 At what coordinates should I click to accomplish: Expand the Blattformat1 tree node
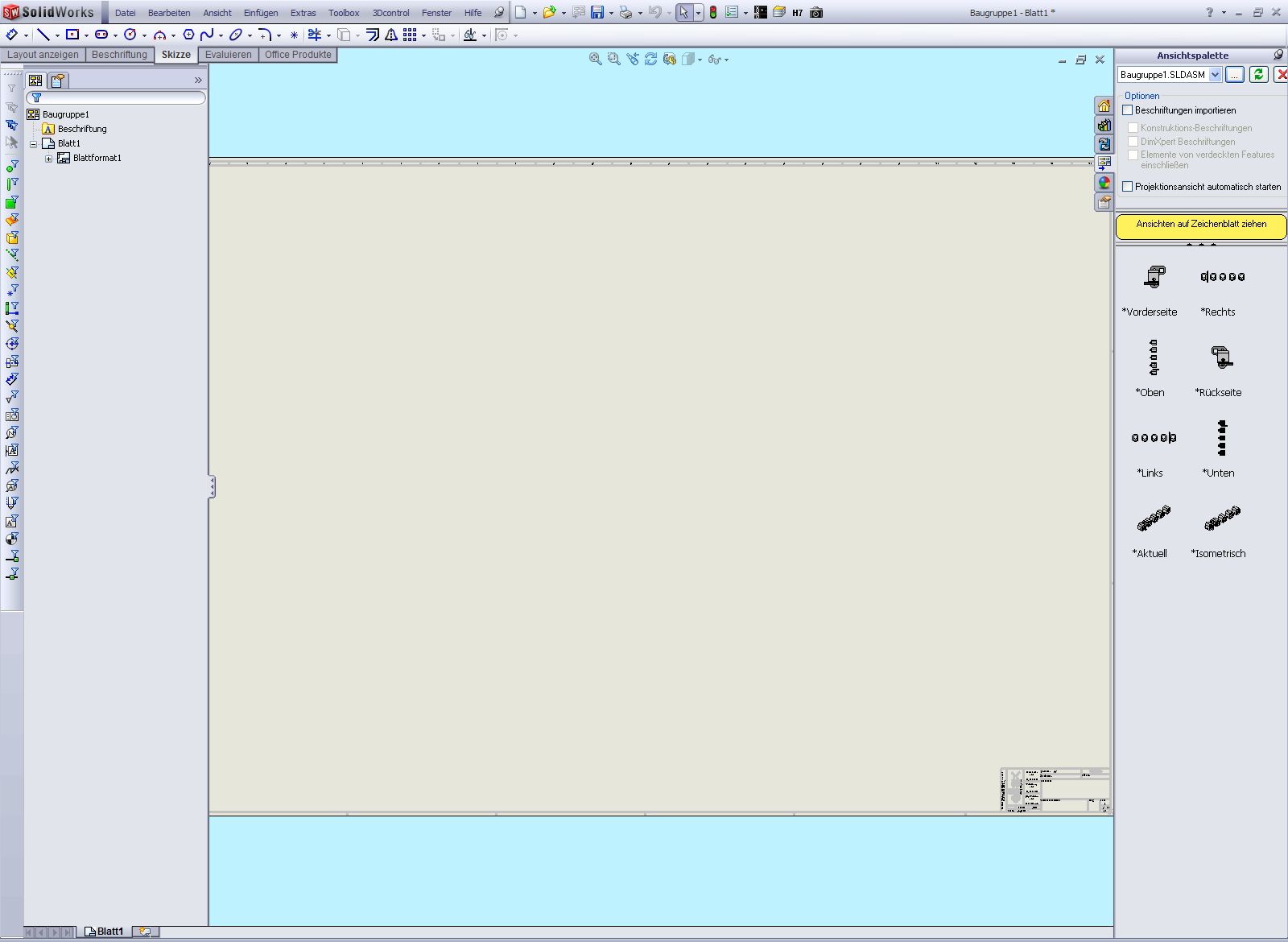click(49, 159)
